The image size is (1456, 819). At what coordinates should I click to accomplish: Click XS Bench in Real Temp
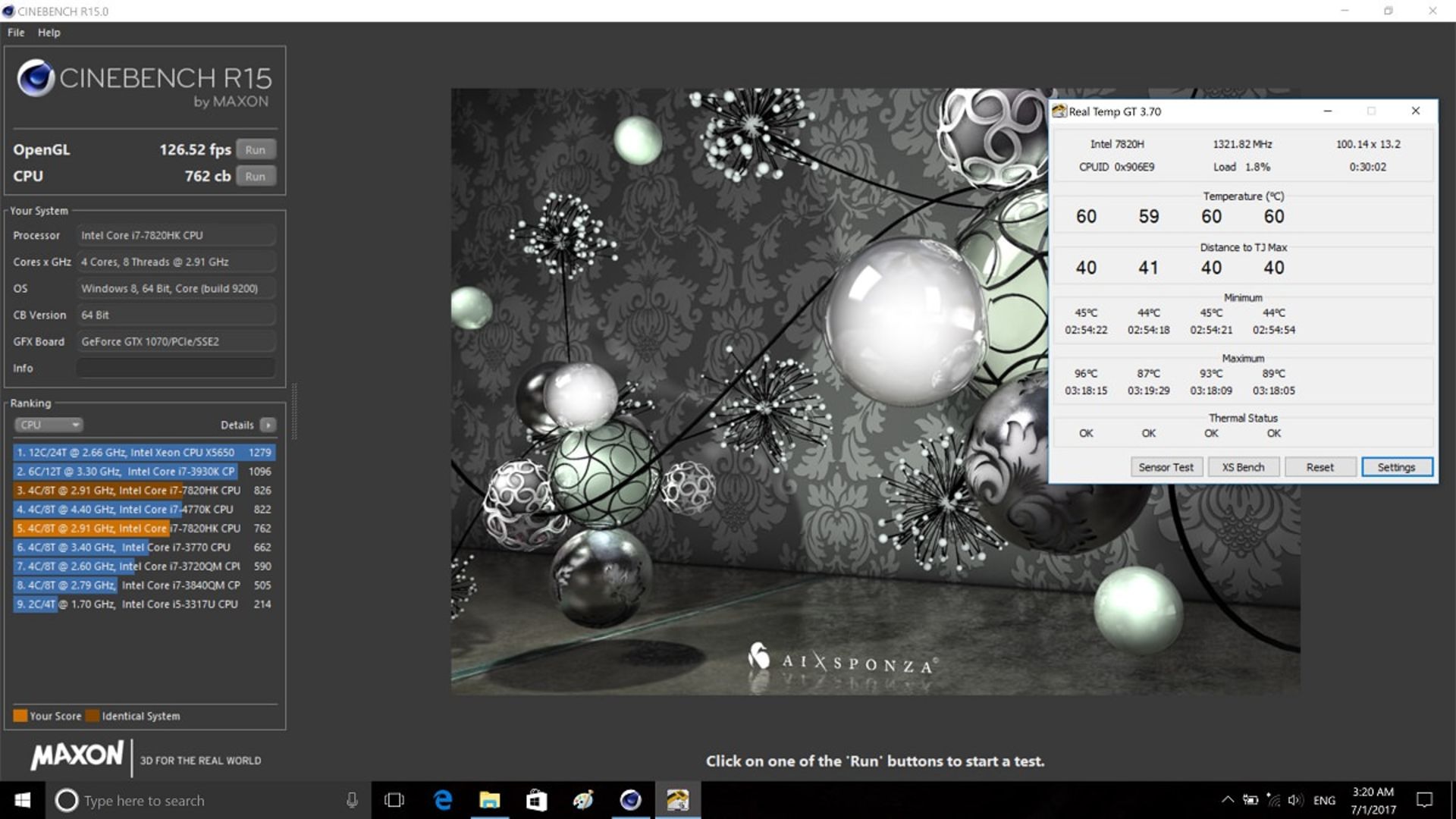(1243, 467)
